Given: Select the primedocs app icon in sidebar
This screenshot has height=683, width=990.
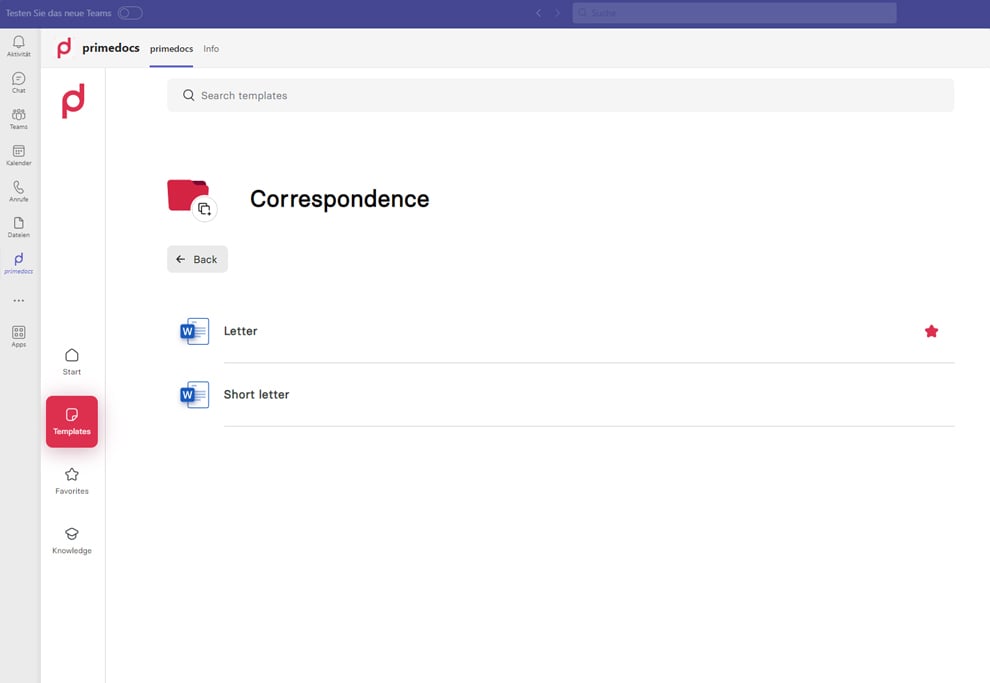Looking at the screenshot, I should click(x=18, y=261).
